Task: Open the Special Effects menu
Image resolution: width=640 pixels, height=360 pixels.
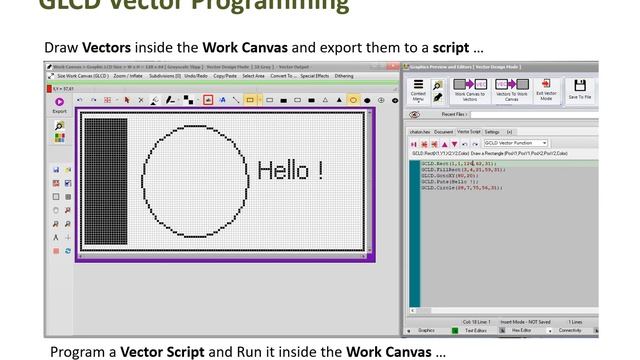Action: 315,76
